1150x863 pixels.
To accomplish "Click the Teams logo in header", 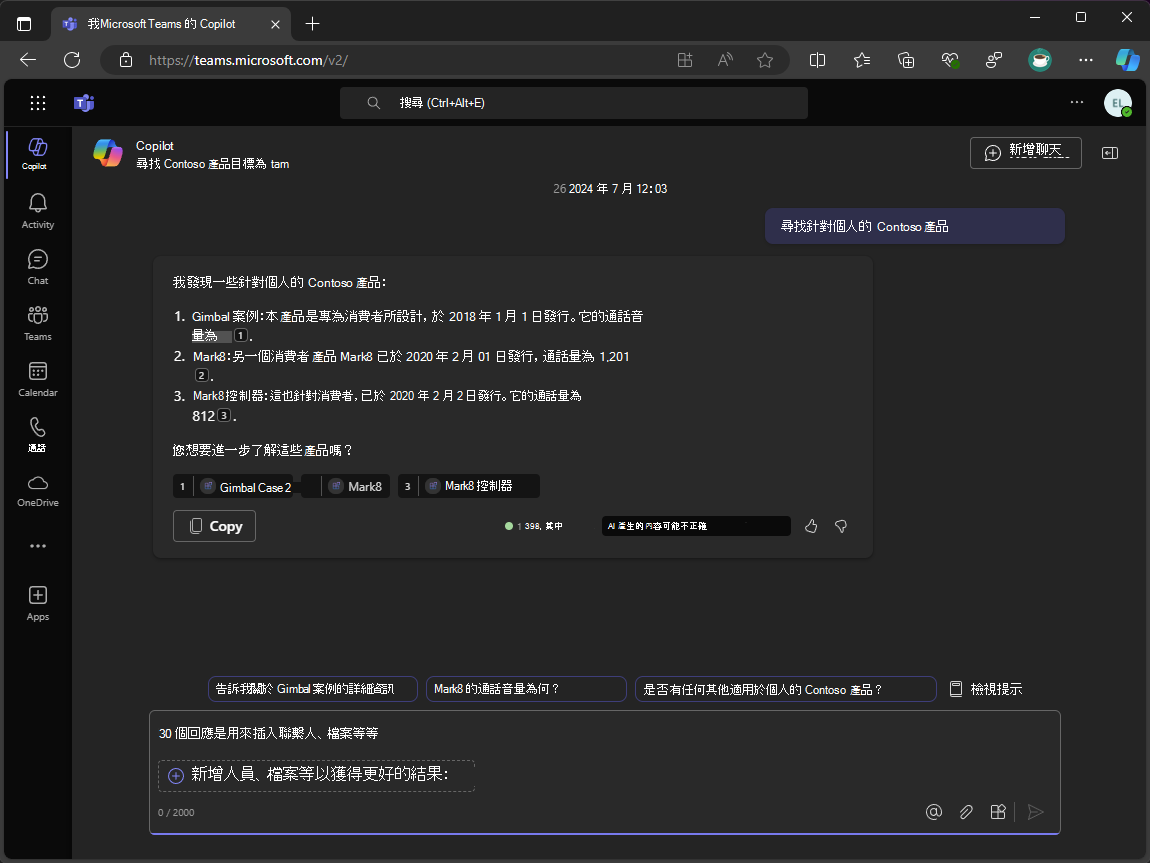I will point(84,103).
